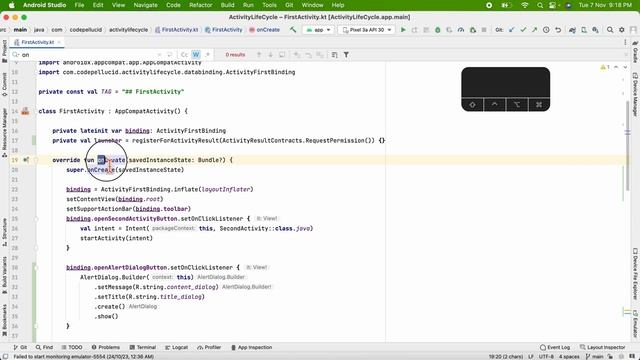Toggle the Words W search option

pyautogui.click(x=196, y=55)
